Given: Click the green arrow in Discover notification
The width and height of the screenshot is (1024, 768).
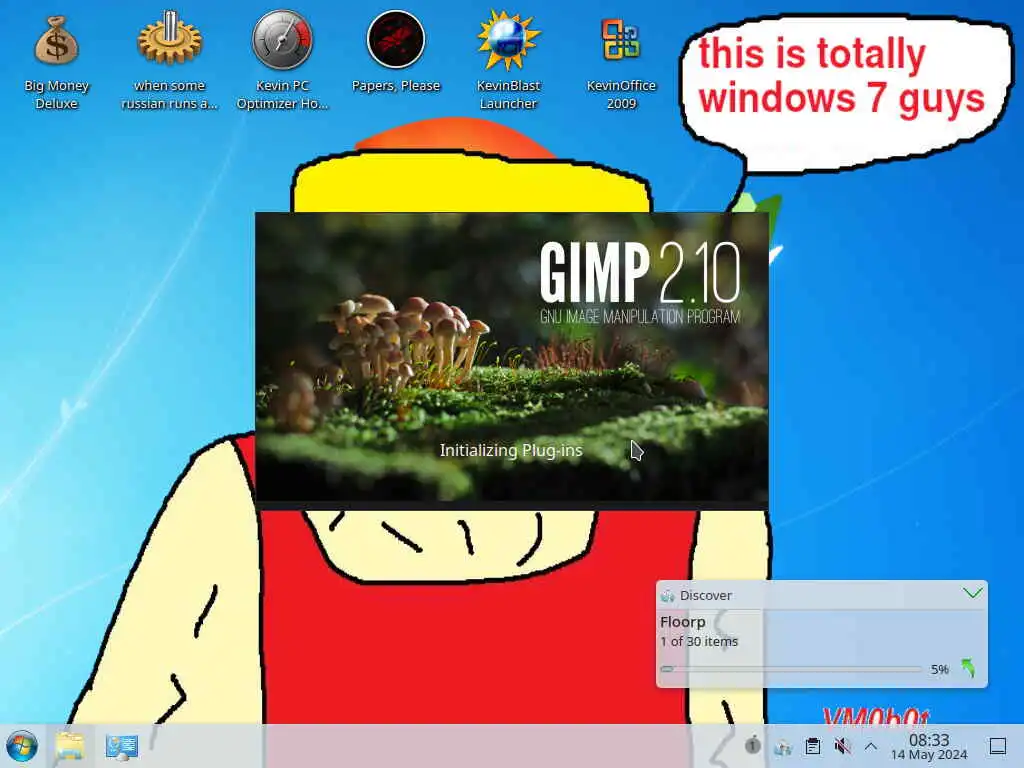Looking at the screenshot, I should pos(968,668).
